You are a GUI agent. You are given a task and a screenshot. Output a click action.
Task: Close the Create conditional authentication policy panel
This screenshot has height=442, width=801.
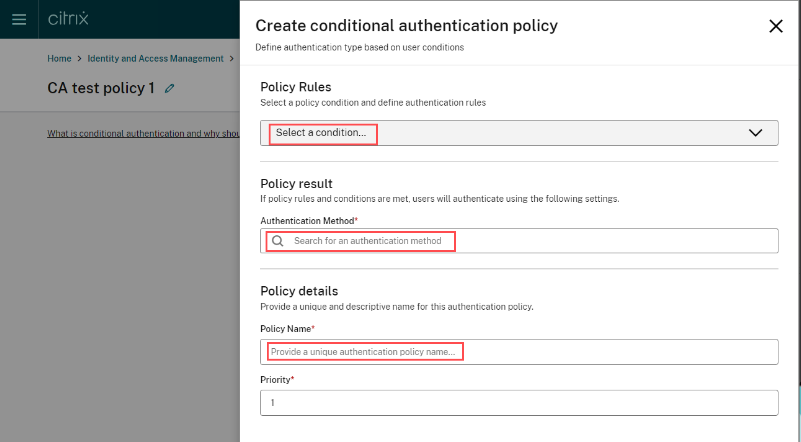pyautogui.click(x=775, y=27)
